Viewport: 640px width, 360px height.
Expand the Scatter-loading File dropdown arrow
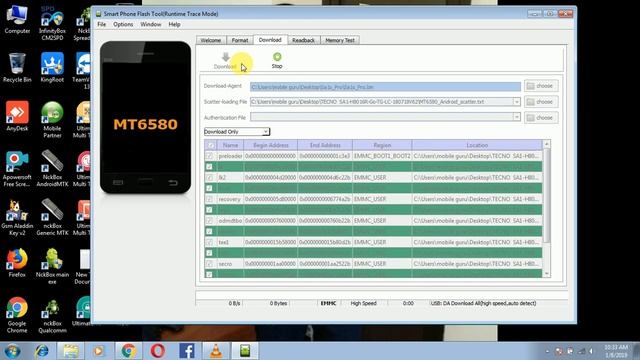[x=516, y=102]
